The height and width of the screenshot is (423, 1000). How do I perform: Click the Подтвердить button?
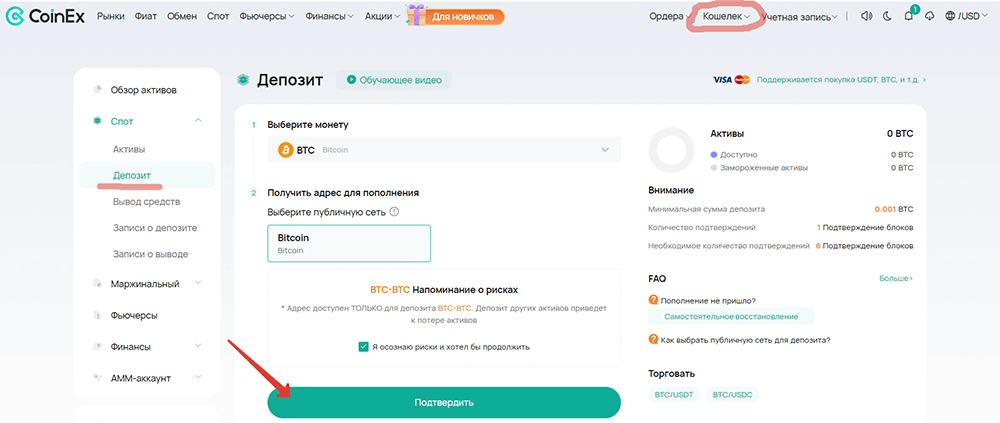[x=444, y=403]
